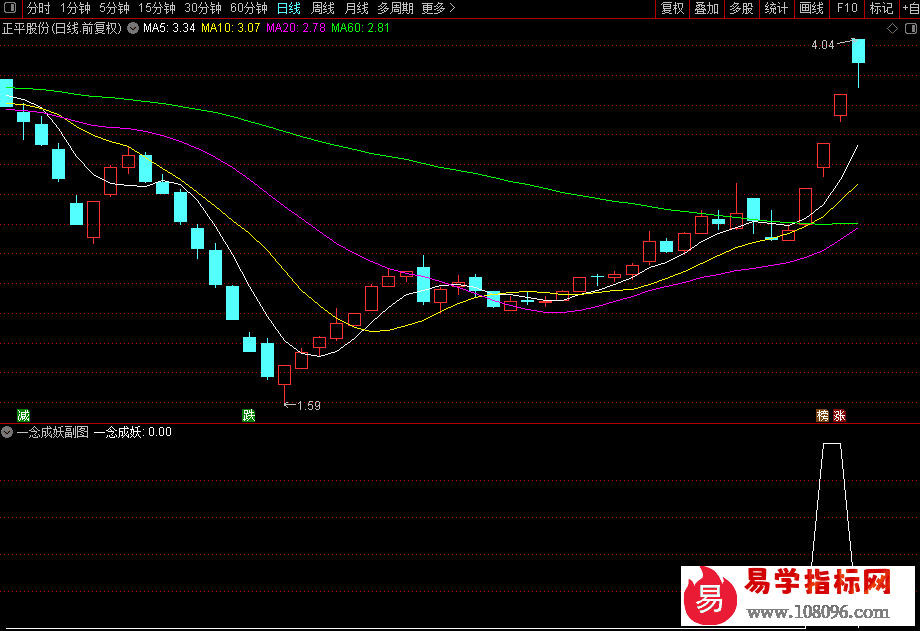Expand the 一念成妖副图 indicator dropdown arrow
The width and height of the screenshot is (920, 631).
pos(7,432)
